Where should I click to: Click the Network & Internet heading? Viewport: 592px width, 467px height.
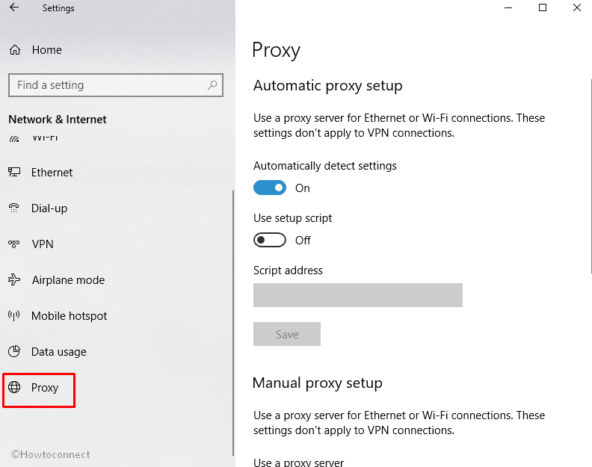tap(57, 119)
